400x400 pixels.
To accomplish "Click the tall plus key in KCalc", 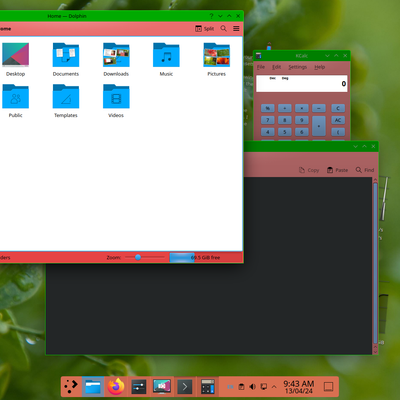I will (319, 126).
